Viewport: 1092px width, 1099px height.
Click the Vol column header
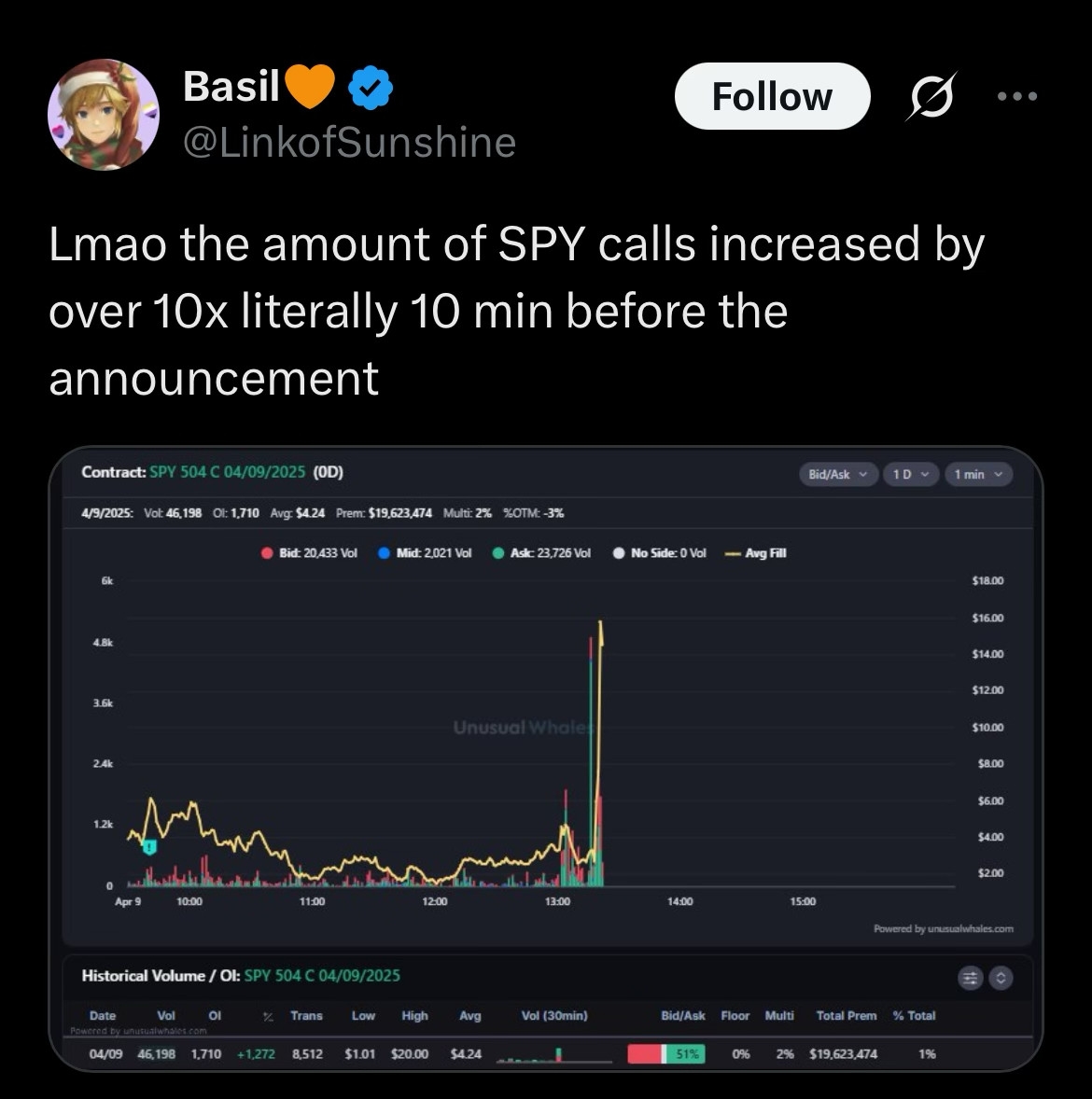point(166,1016)
